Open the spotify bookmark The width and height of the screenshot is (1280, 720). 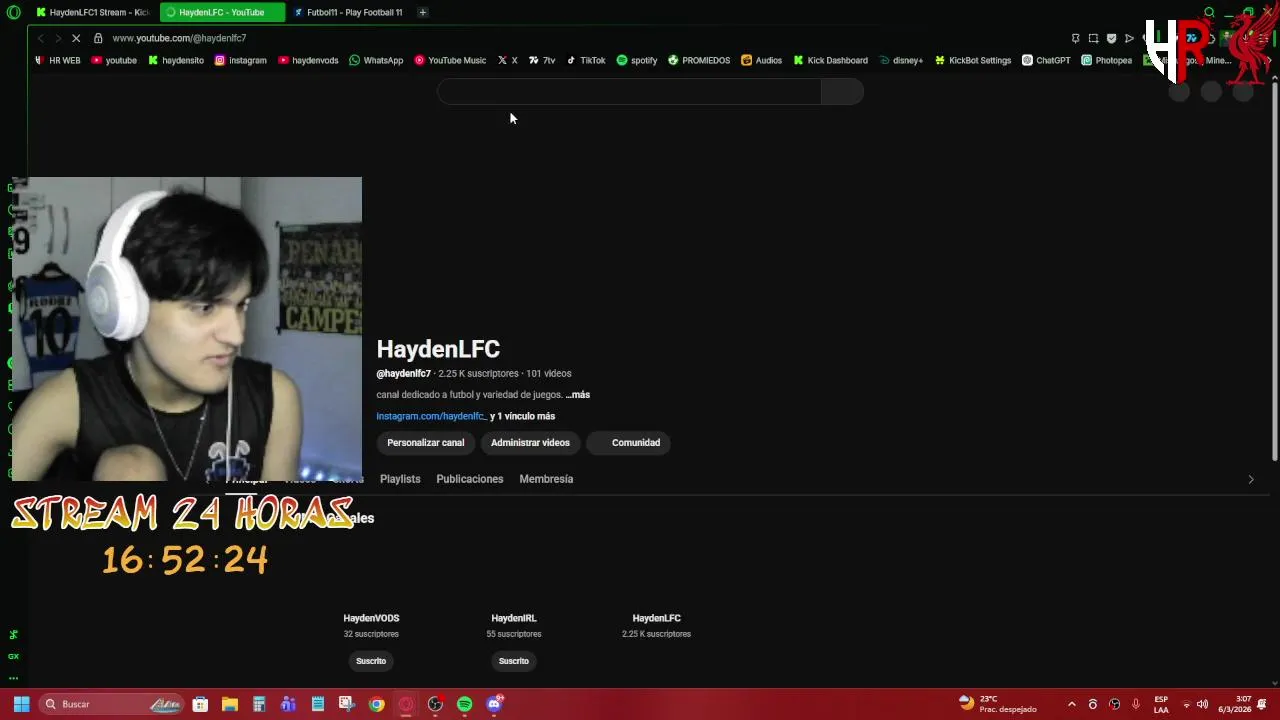[x=637, y=60]
